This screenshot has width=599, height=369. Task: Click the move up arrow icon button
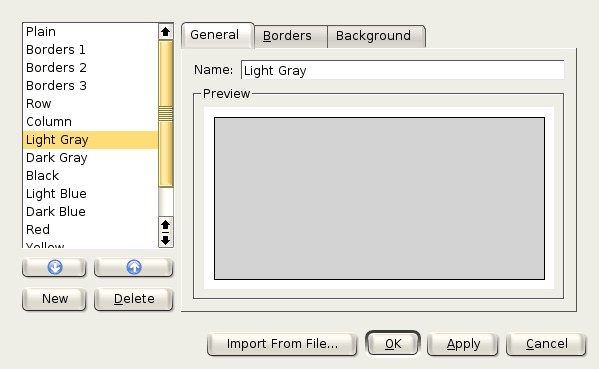[x=134, y=267]
